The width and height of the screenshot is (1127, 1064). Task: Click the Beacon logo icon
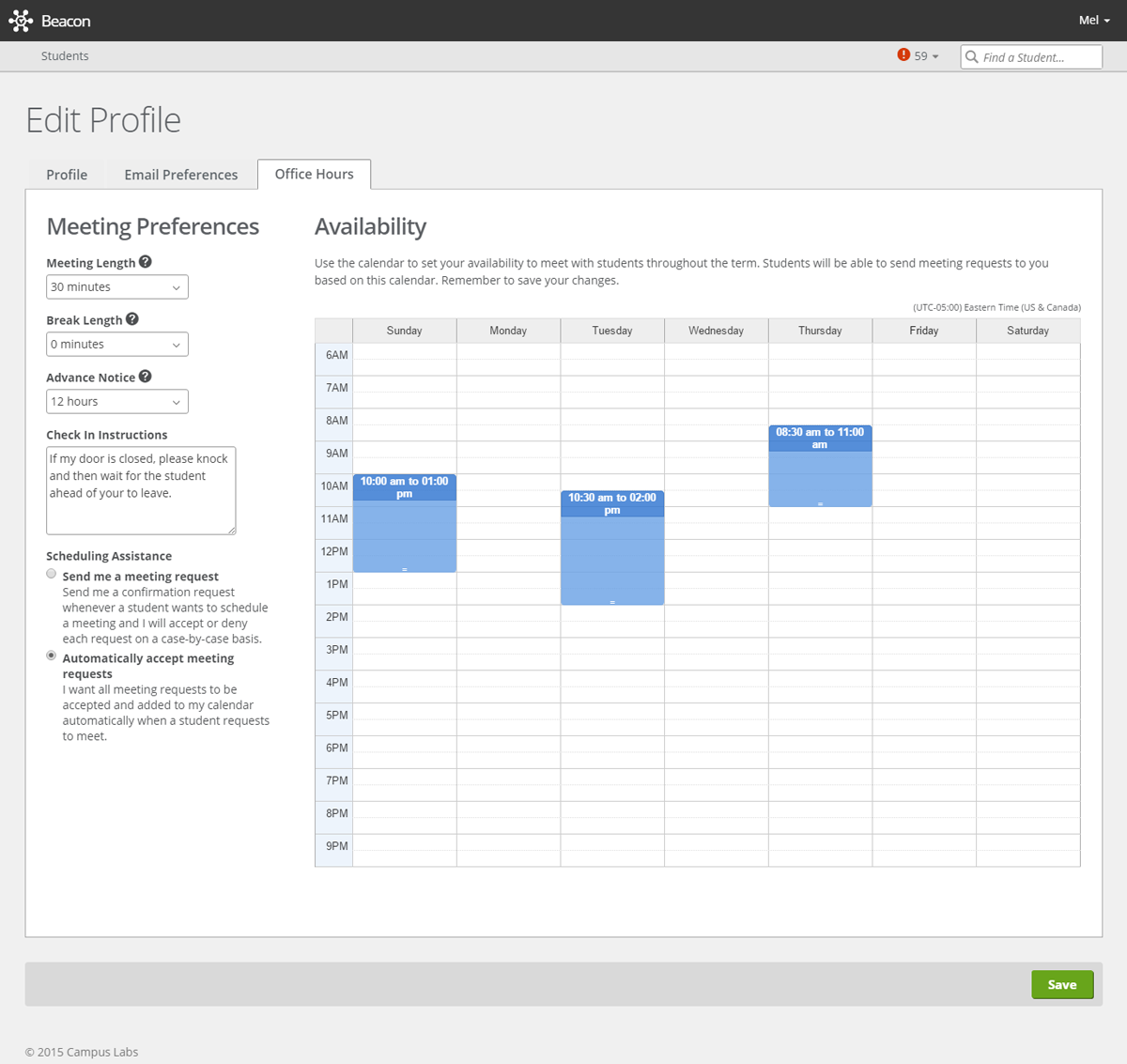click(21, 20)
